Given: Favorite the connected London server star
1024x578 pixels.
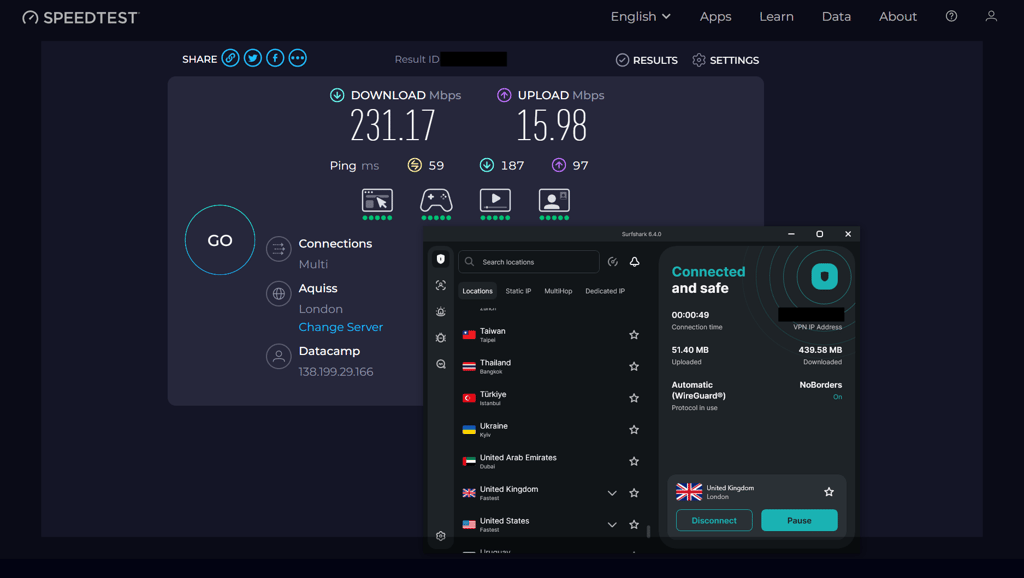Looking at the screenshot, I should click(829, 492).
